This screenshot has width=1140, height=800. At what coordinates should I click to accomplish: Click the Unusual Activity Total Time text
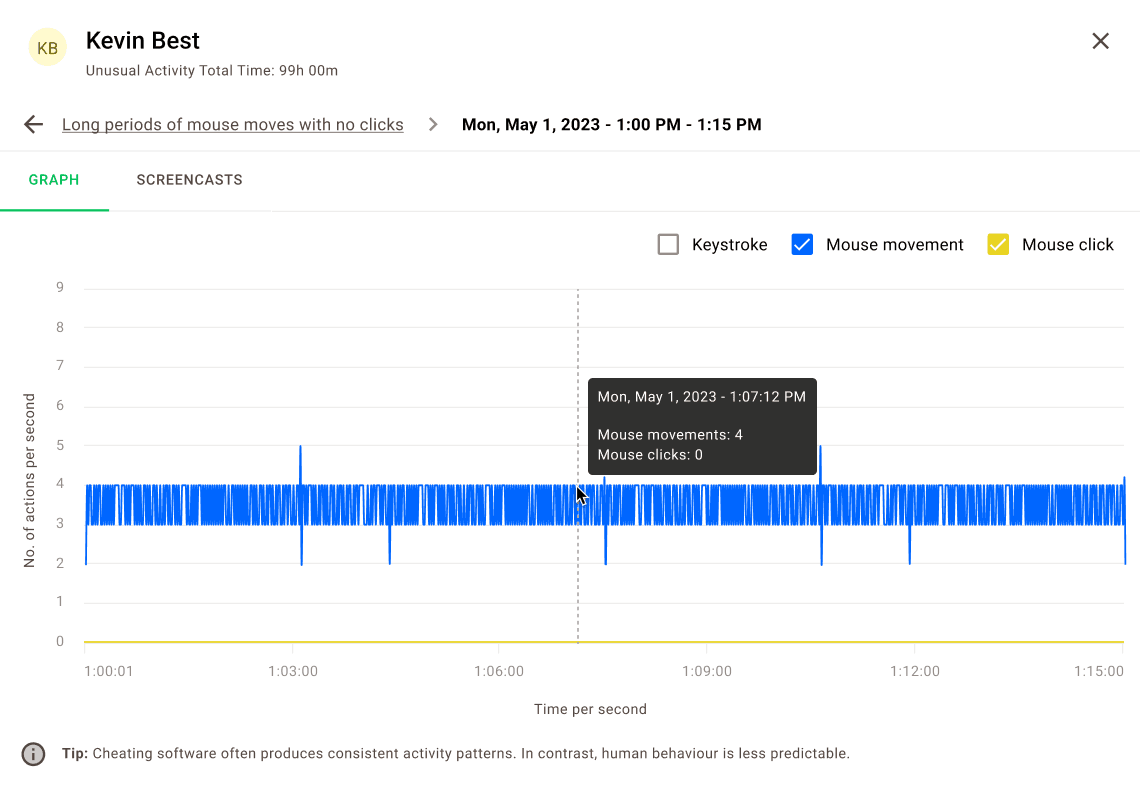tap(212, 71)
